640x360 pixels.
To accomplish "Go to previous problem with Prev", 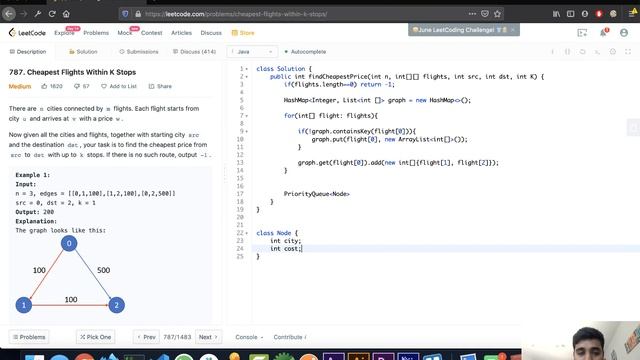I will click(x=146, y=337).
